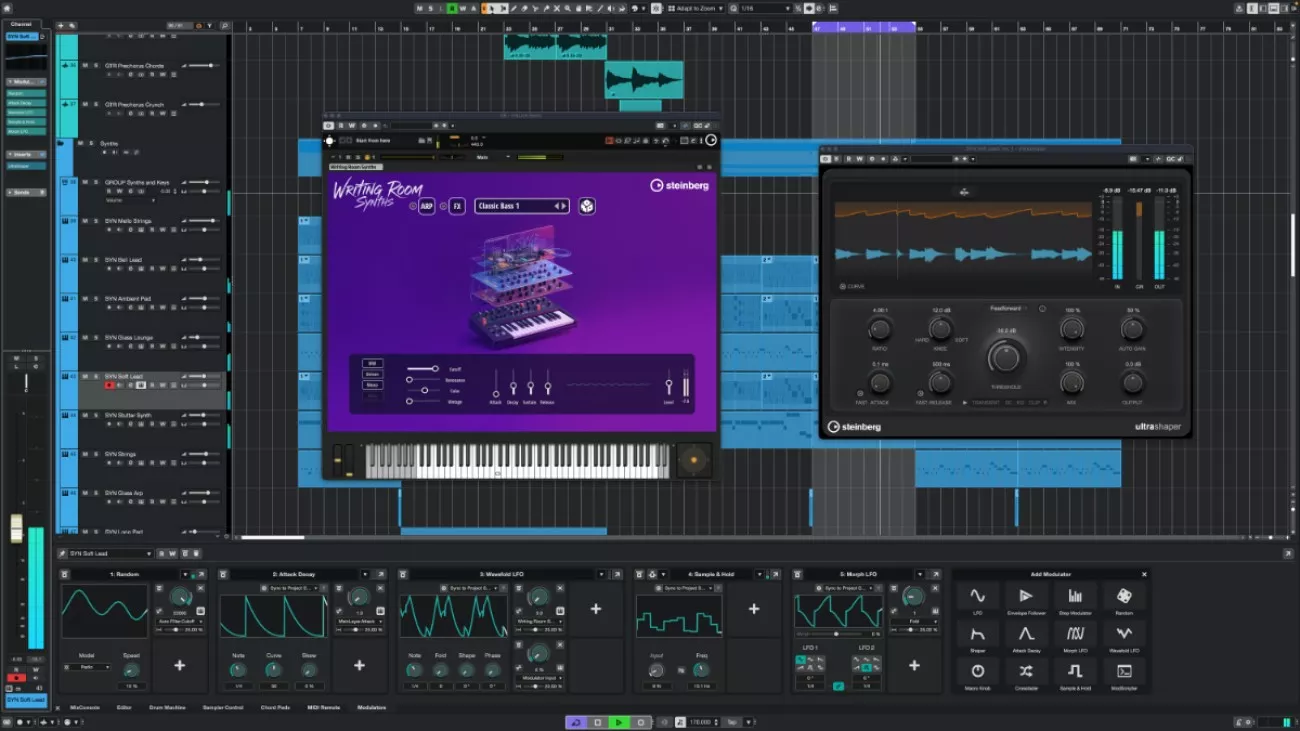Screen dimensions: 1300x731
Task: Click the Threshold knob in UltraShaper
Action: [1005, 357]
